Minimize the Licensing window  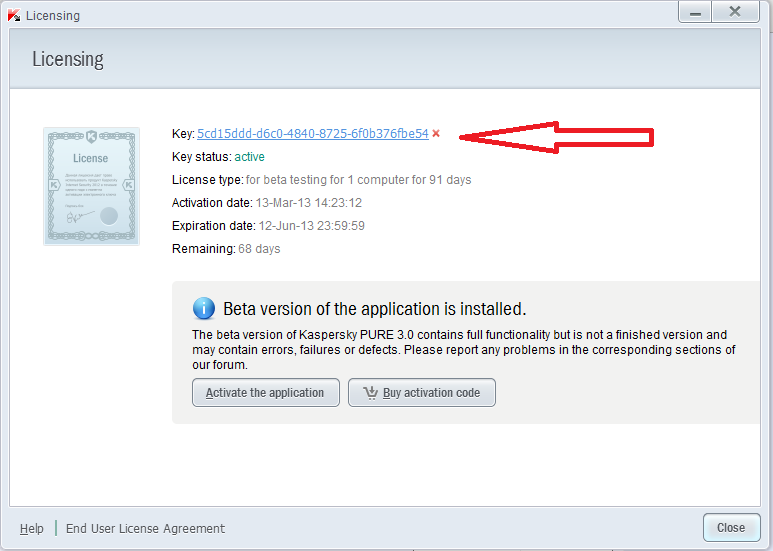[x=695, y=13]
